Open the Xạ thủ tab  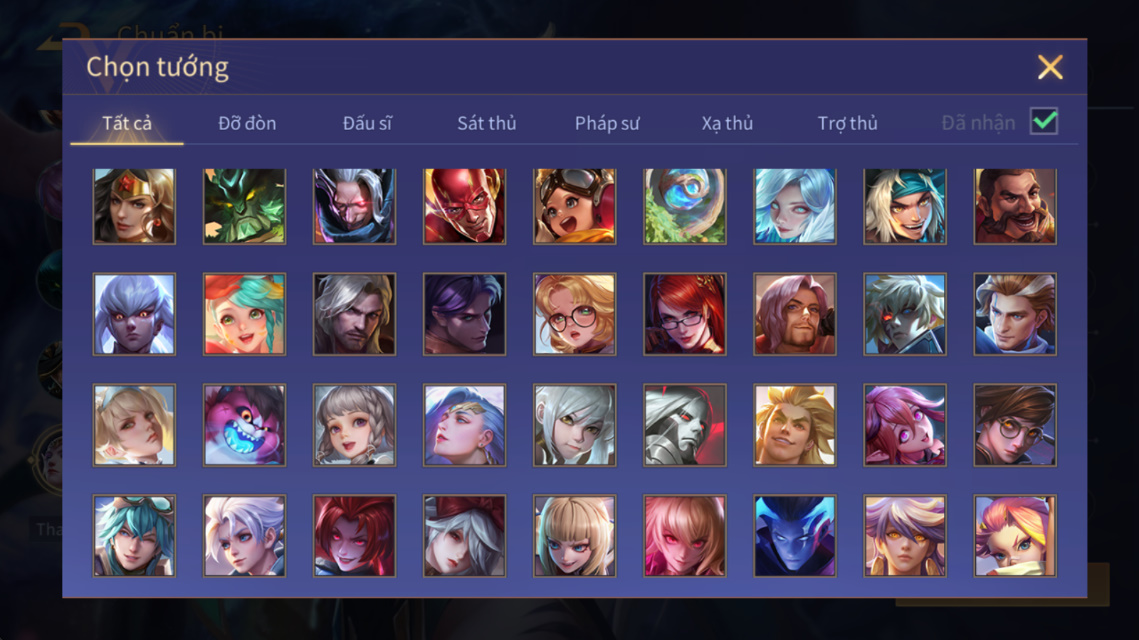click(727, 123)
